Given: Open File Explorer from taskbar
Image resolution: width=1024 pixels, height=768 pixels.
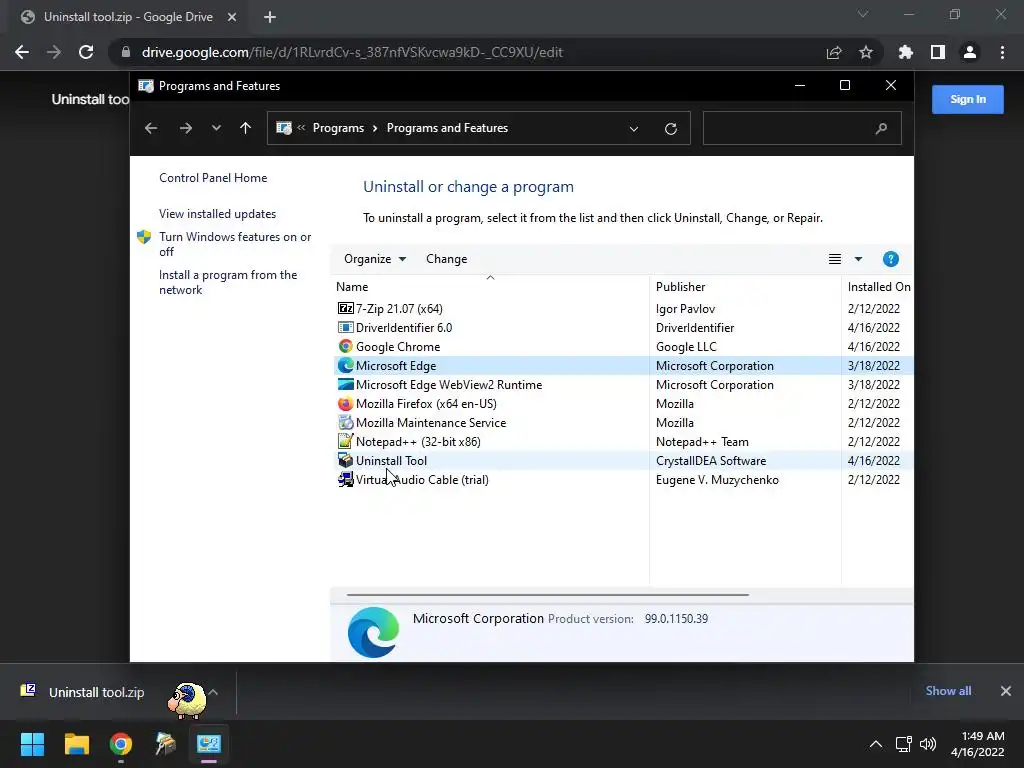Looking at the screenshot, I should click(76, 744).
